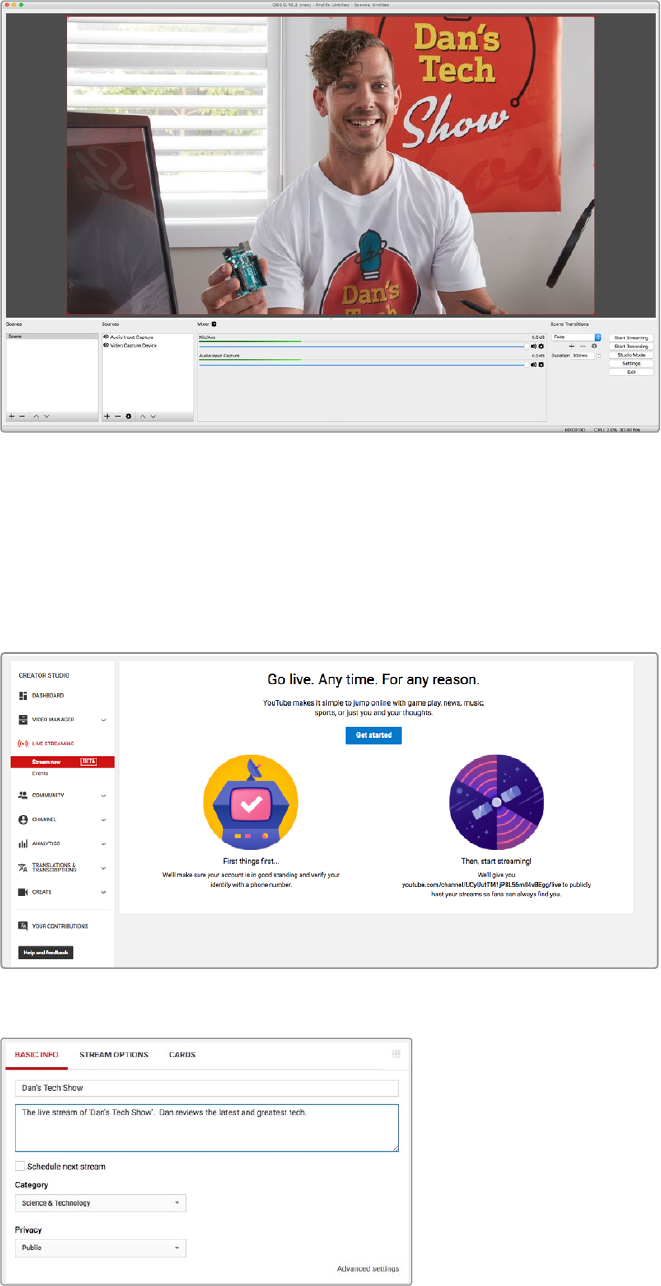661x1286 pixels.
Task: Mute the Audio Input Capture mixer channel
Action: (534, 364)
